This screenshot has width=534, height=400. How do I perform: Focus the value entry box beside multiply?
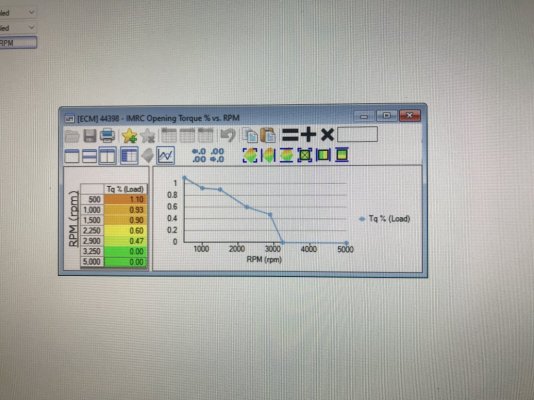point(357,134)
